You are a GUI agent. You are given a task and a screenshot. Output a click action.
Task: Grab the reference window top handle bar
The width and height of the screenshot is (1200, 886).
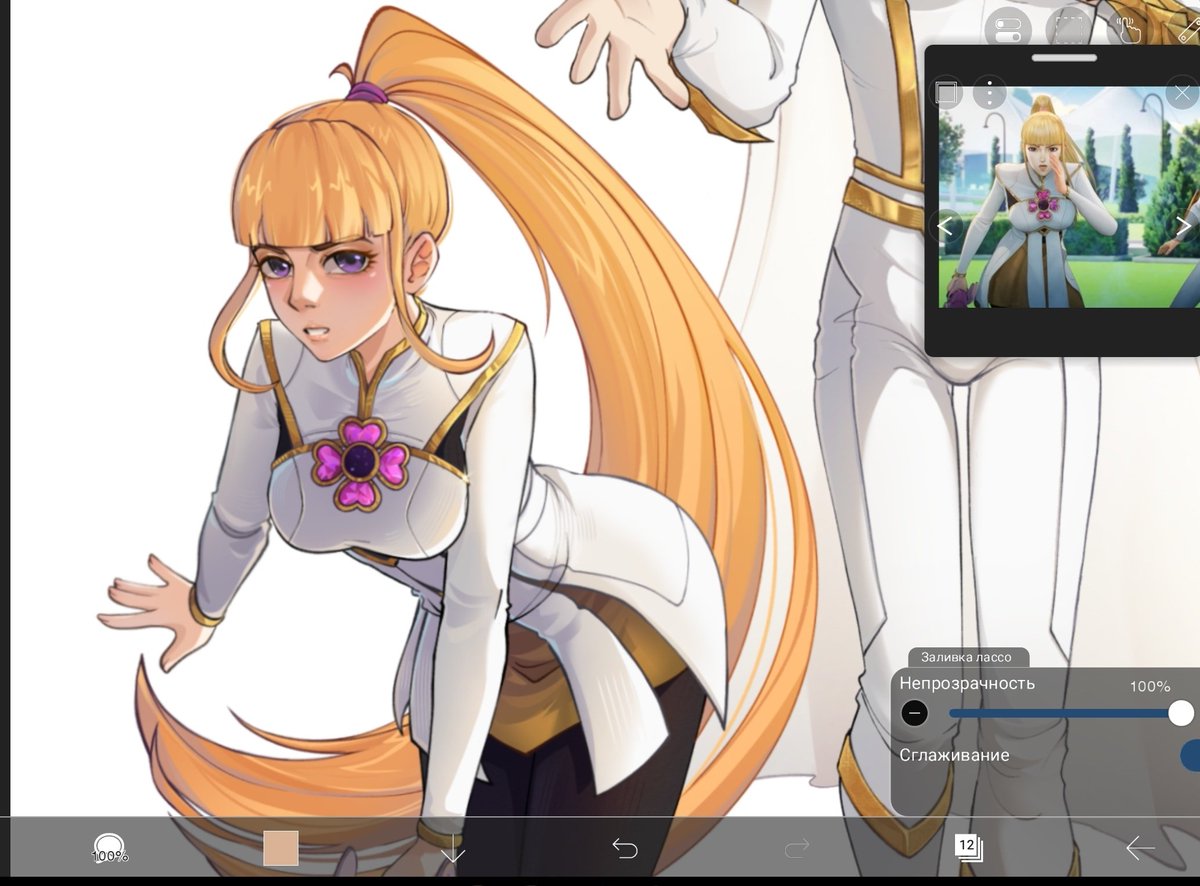1064,58
